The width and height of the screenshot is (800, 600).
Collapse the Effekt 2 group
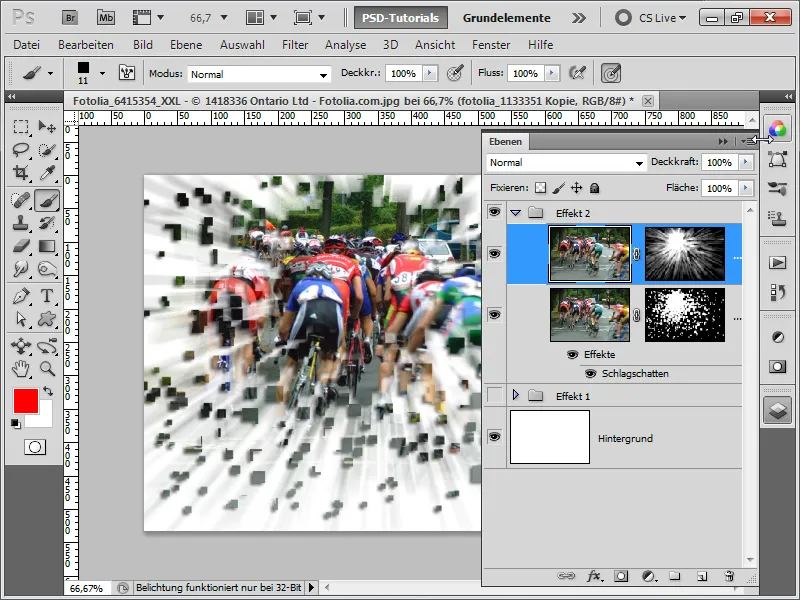coord(515,213)
